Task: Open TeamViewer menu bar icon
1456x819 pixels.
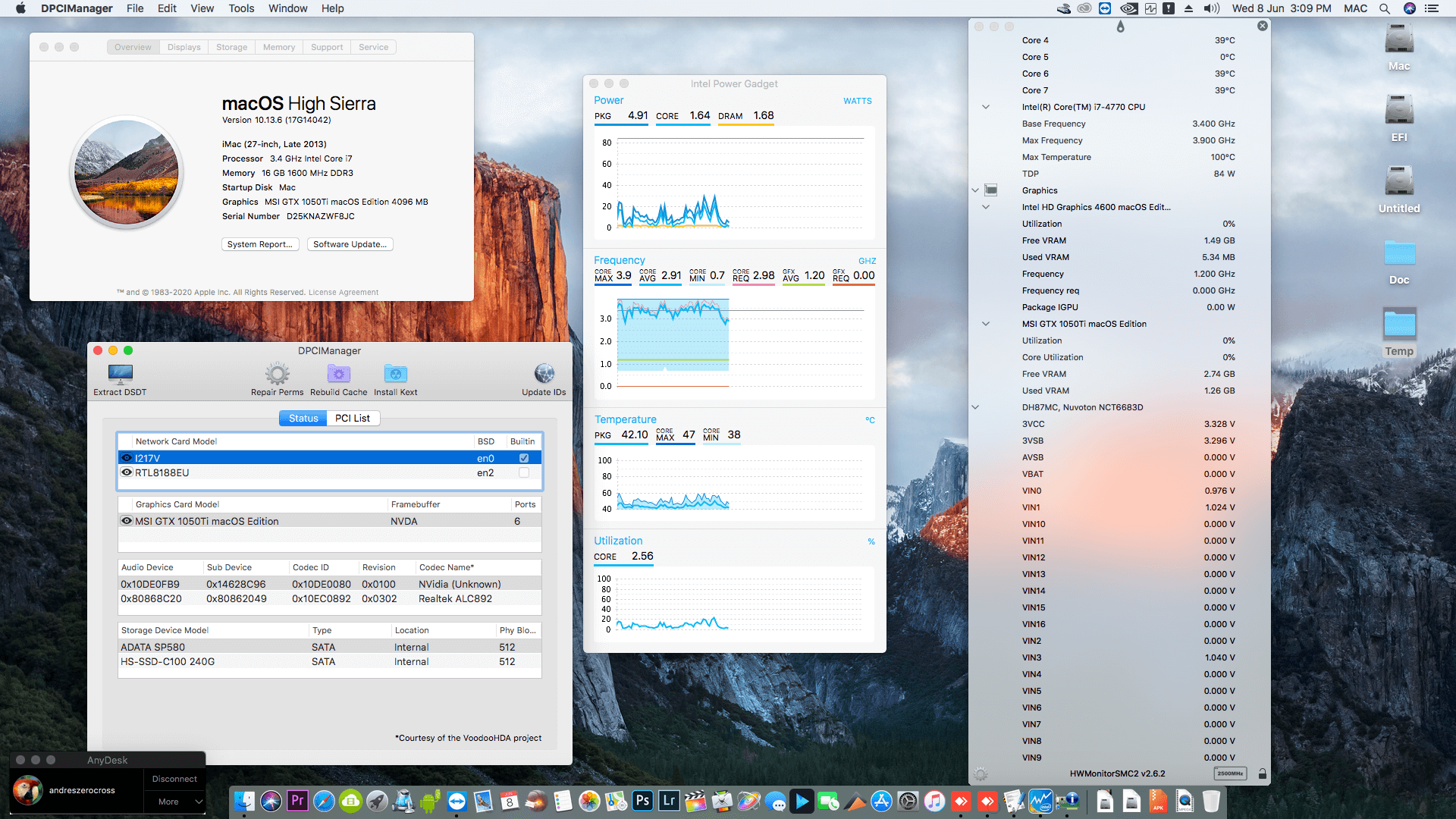Action: 1105,8
